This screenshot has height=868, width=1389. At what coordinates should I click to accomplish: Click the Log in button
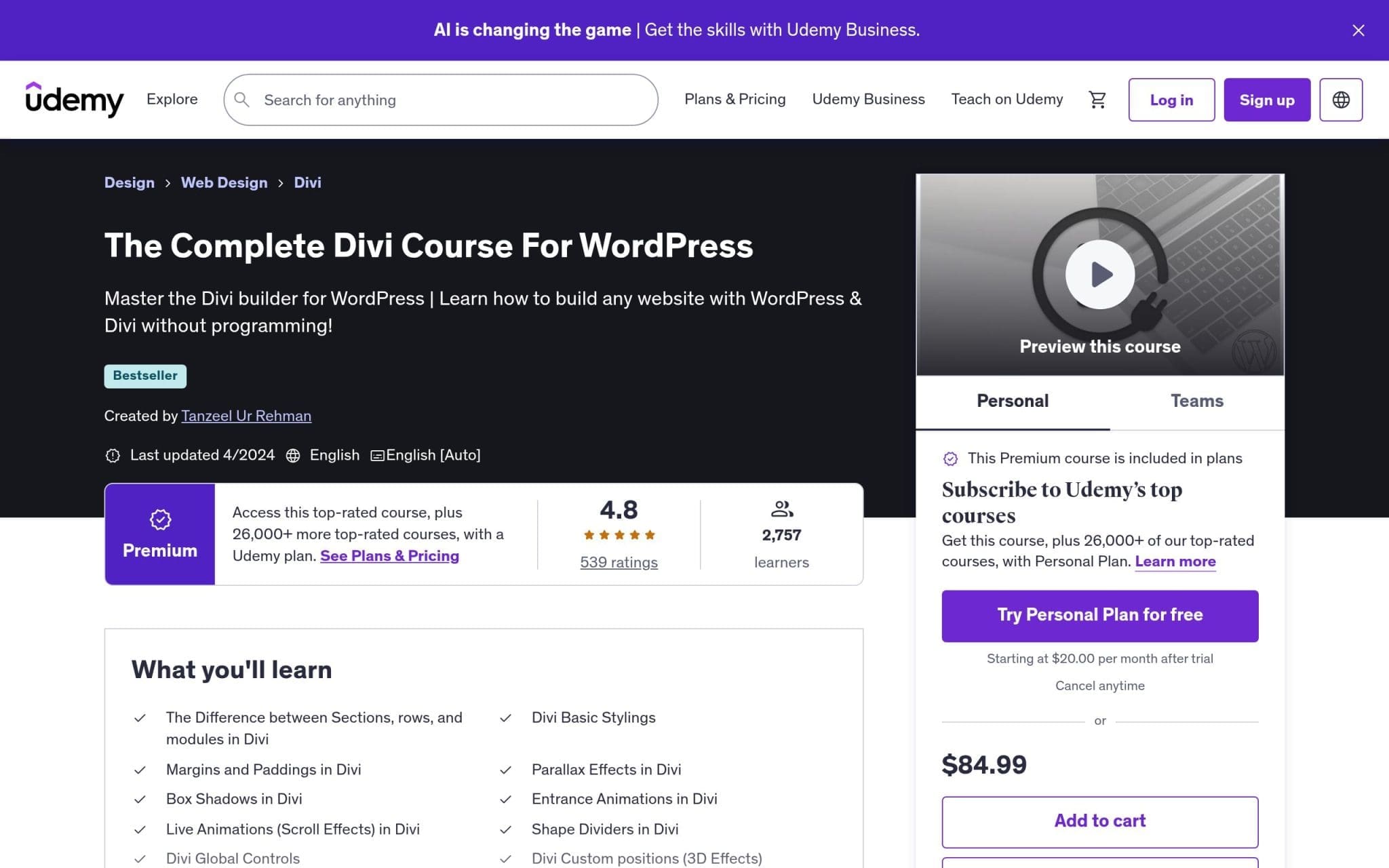[x=1171, y=100]
